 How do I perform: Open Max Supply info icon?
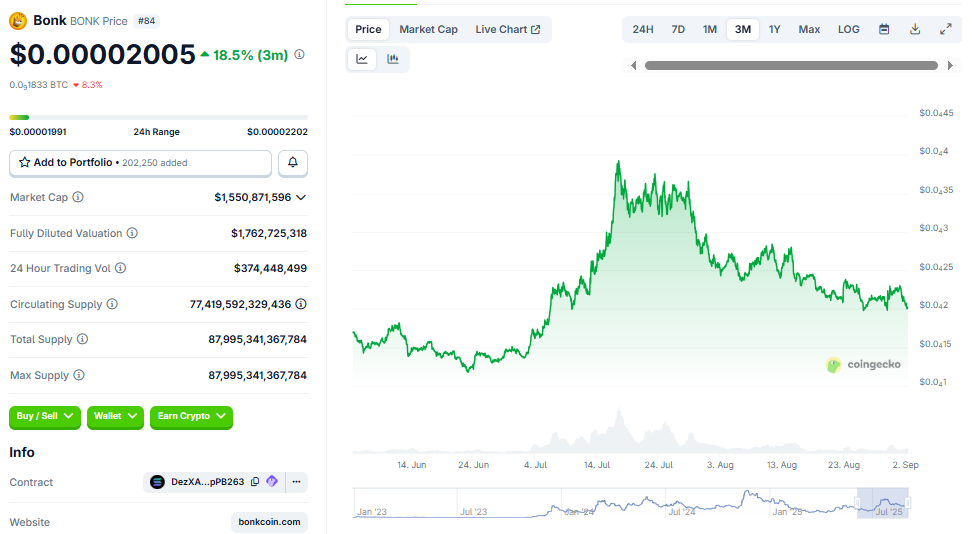tap(79, 375)
